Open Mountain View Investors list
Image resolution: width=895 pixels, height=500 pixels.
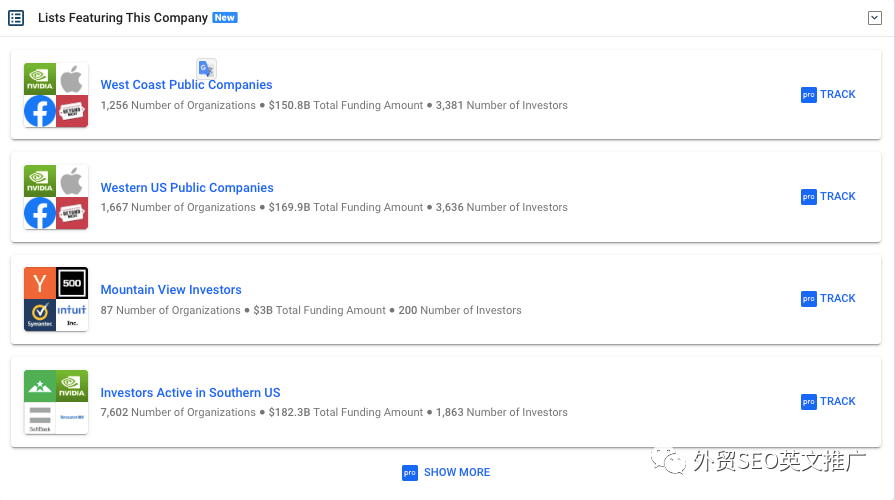pos(171,290)
